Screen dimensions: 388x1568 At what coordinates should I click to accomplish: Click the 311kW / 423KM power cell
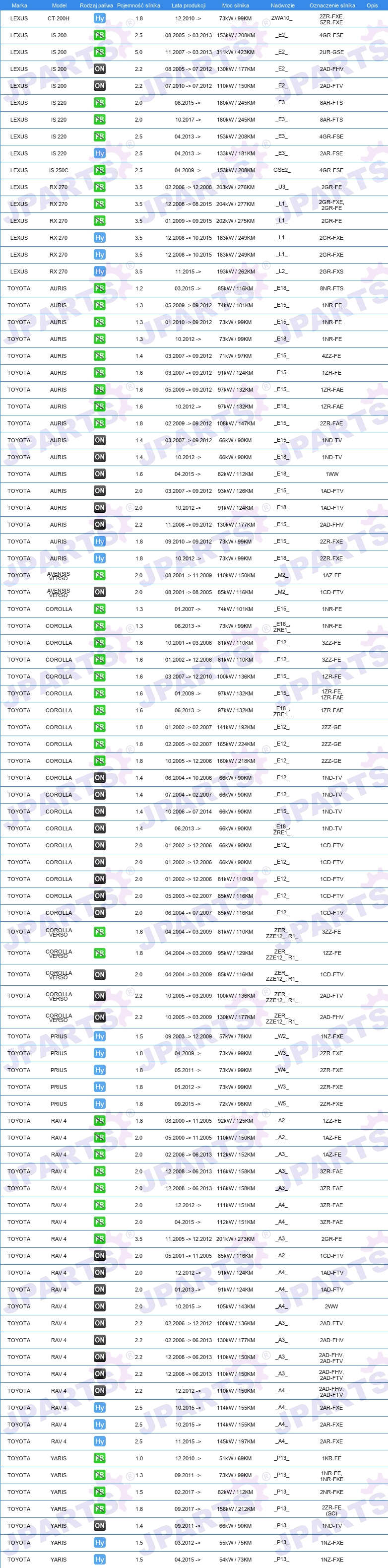(x=235, y=52)
